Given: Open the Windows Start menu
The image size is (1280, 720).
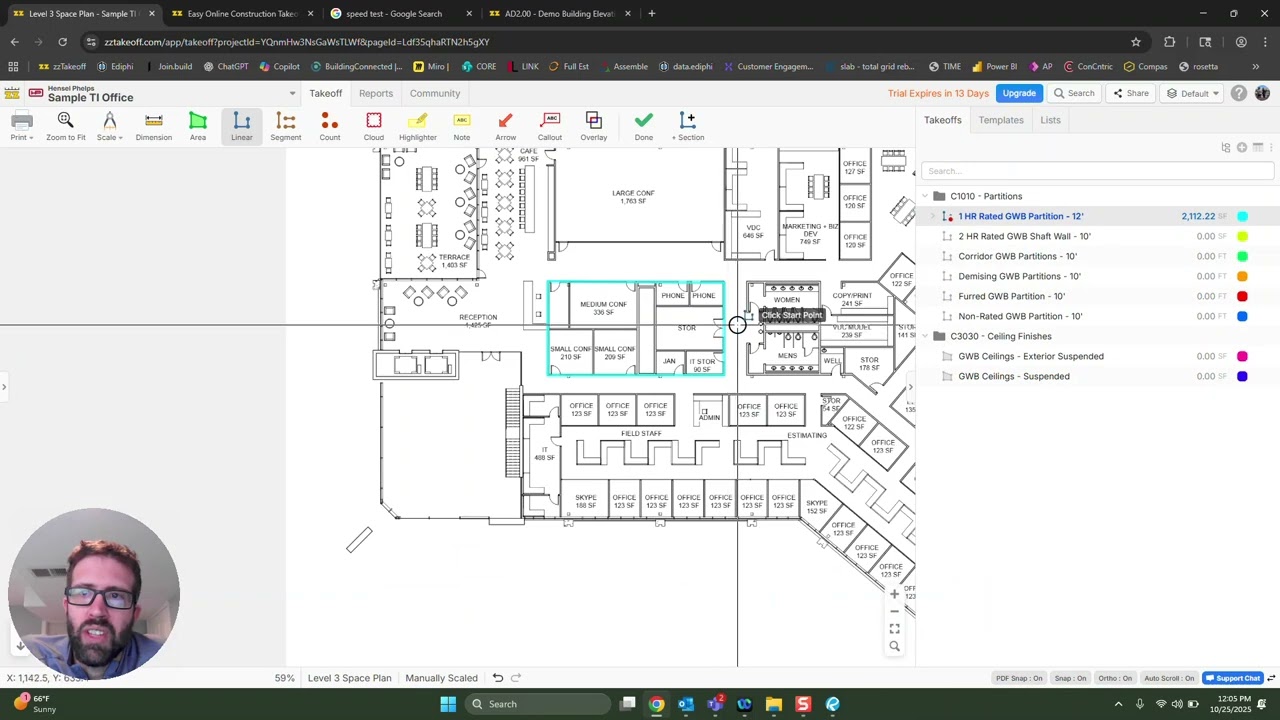Looking at the screenshot, I should point(448,704).
